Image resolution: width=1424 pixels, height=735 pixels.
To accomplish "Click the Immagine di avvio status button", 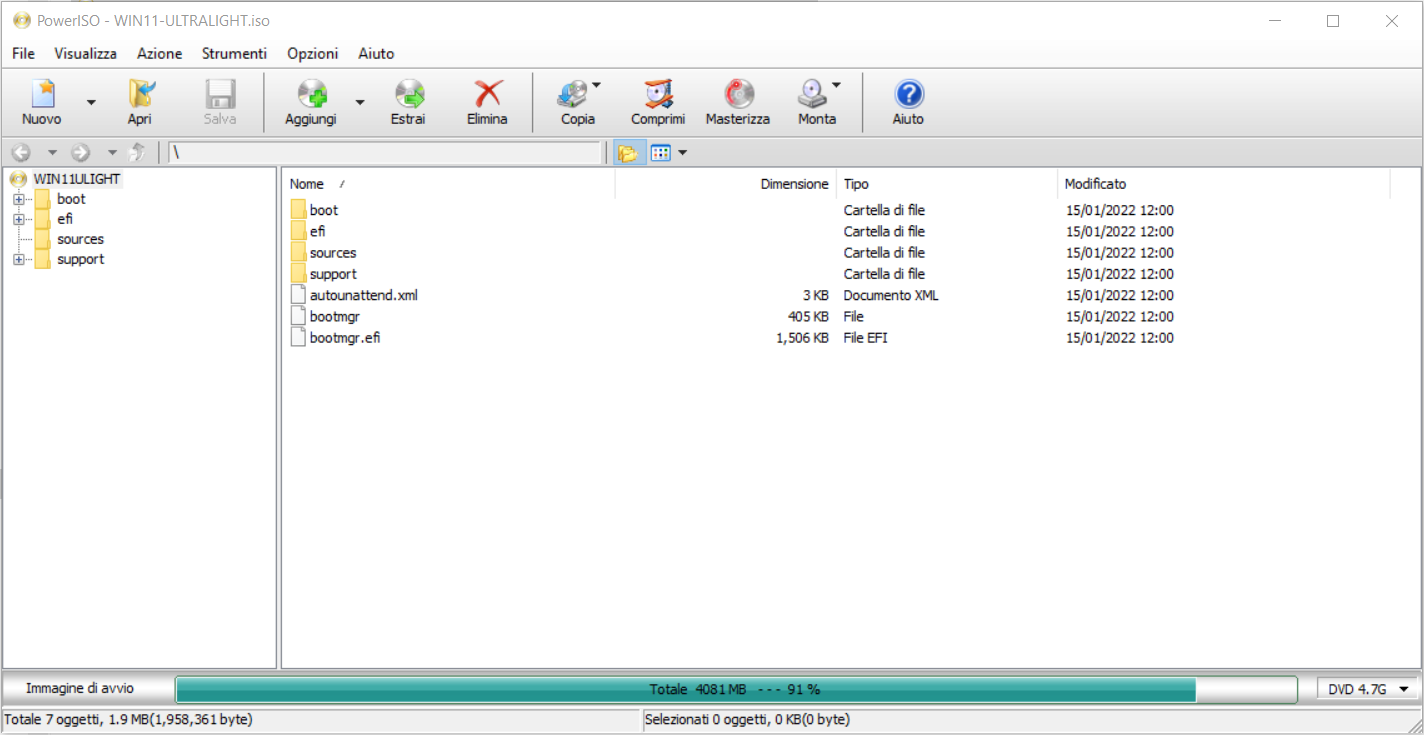I will pos(80,689).
